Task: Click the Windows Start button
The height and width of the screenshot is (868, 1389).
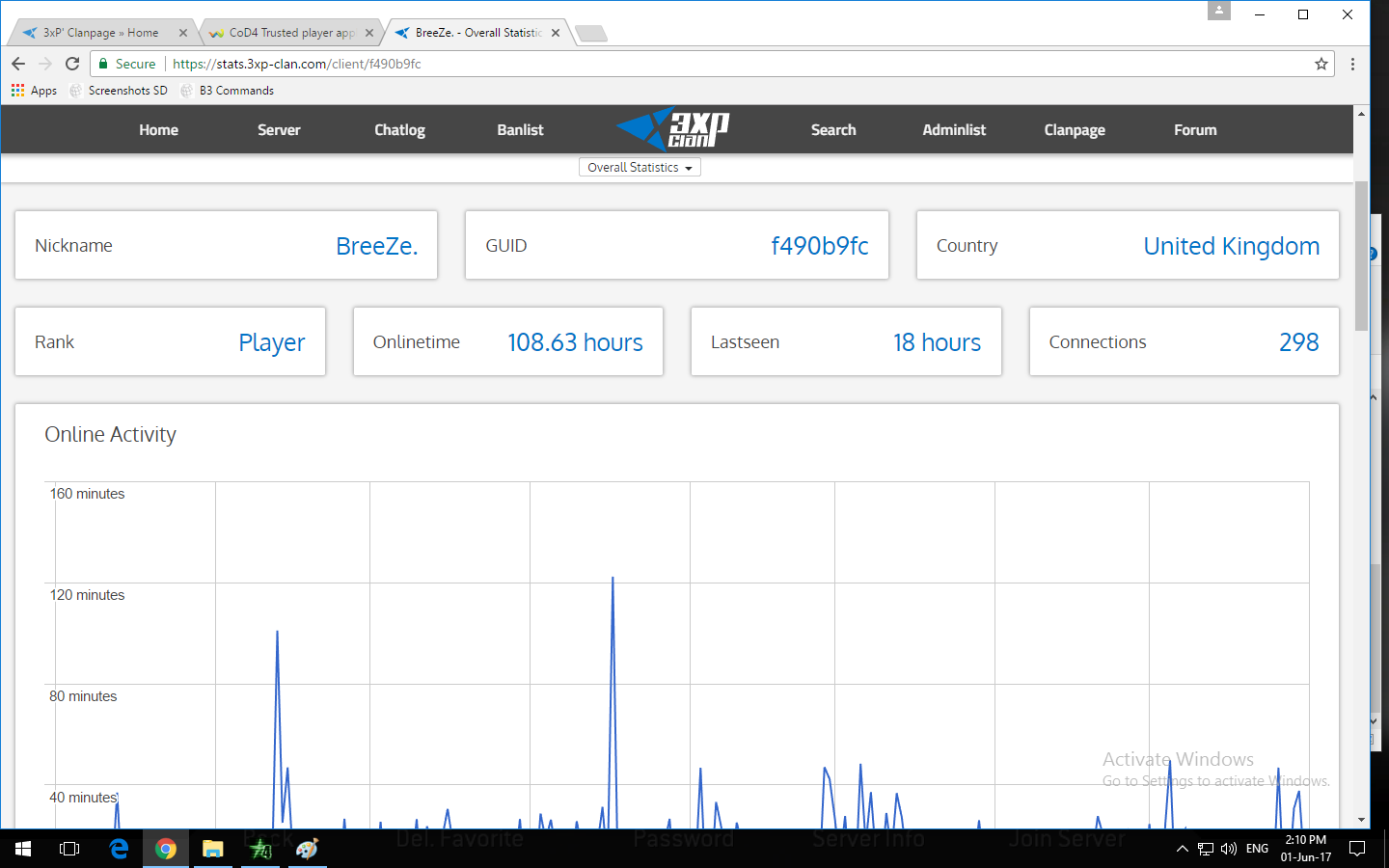Action: (x=23, y=849)
